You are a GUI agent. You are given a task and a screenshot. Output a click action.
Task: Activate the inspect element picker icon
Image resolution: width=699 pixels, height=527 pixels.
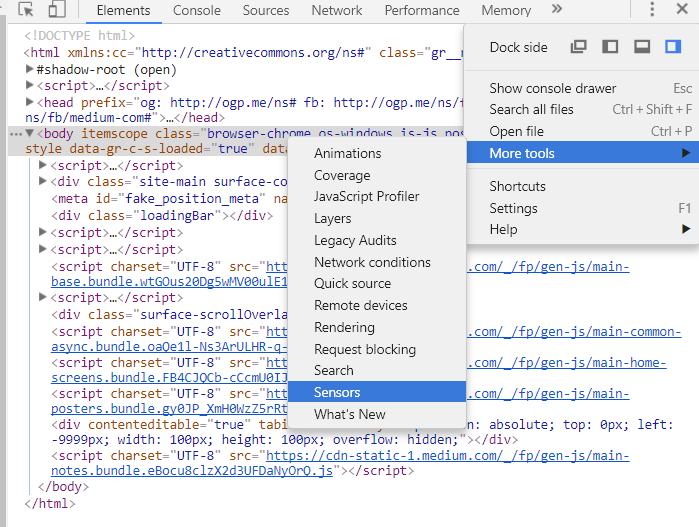(x=26, y=9)
